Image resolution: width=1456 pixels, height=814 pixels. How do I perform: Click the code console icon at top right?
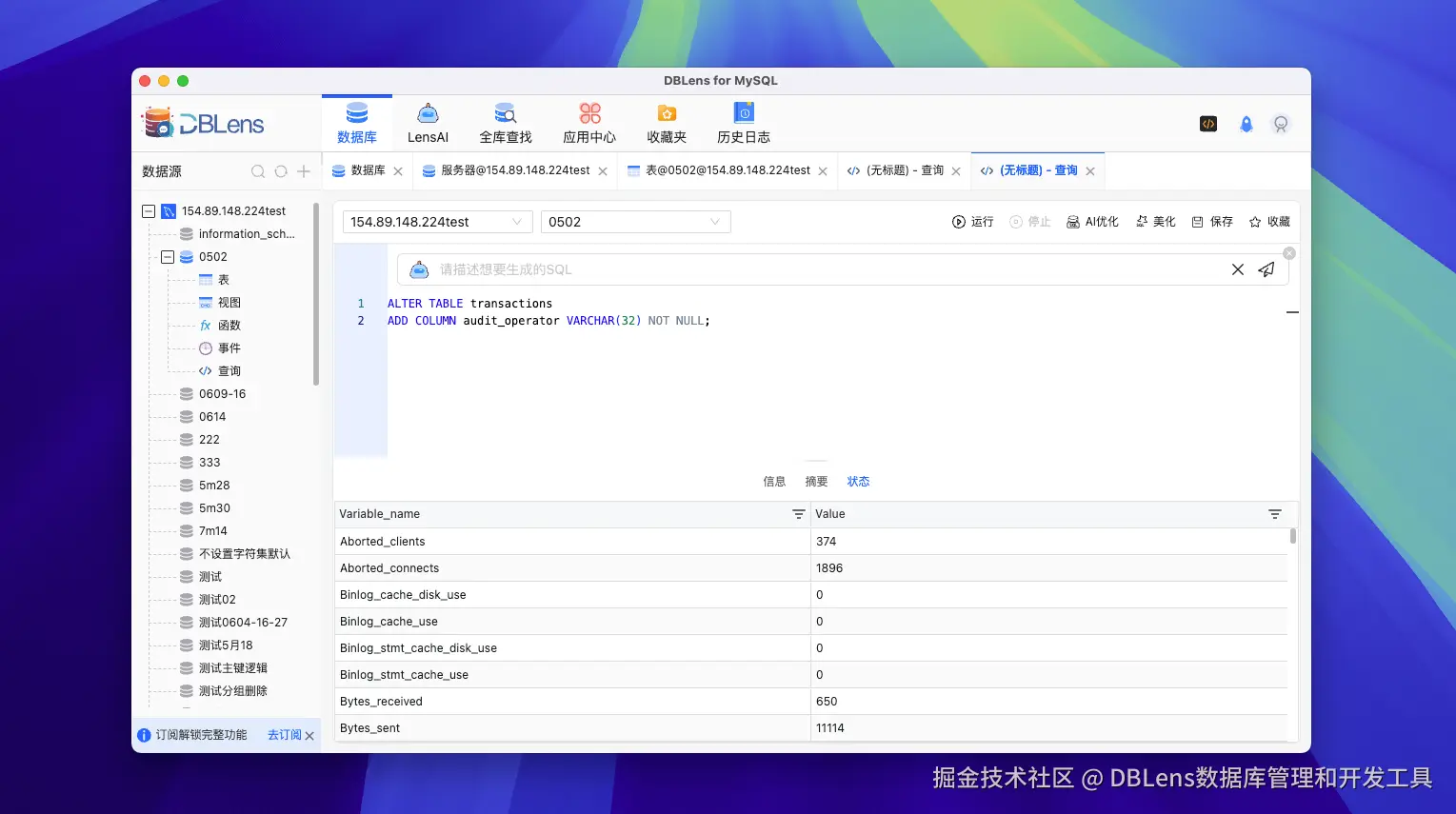point(1208,124)
